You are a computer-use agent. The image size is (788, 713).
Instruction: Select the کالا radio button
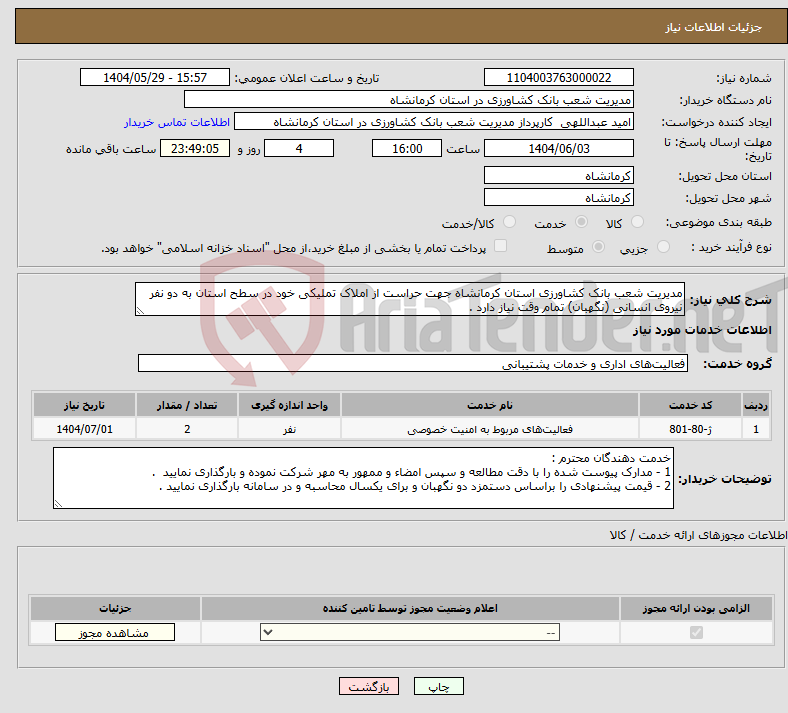pos(637,222)
